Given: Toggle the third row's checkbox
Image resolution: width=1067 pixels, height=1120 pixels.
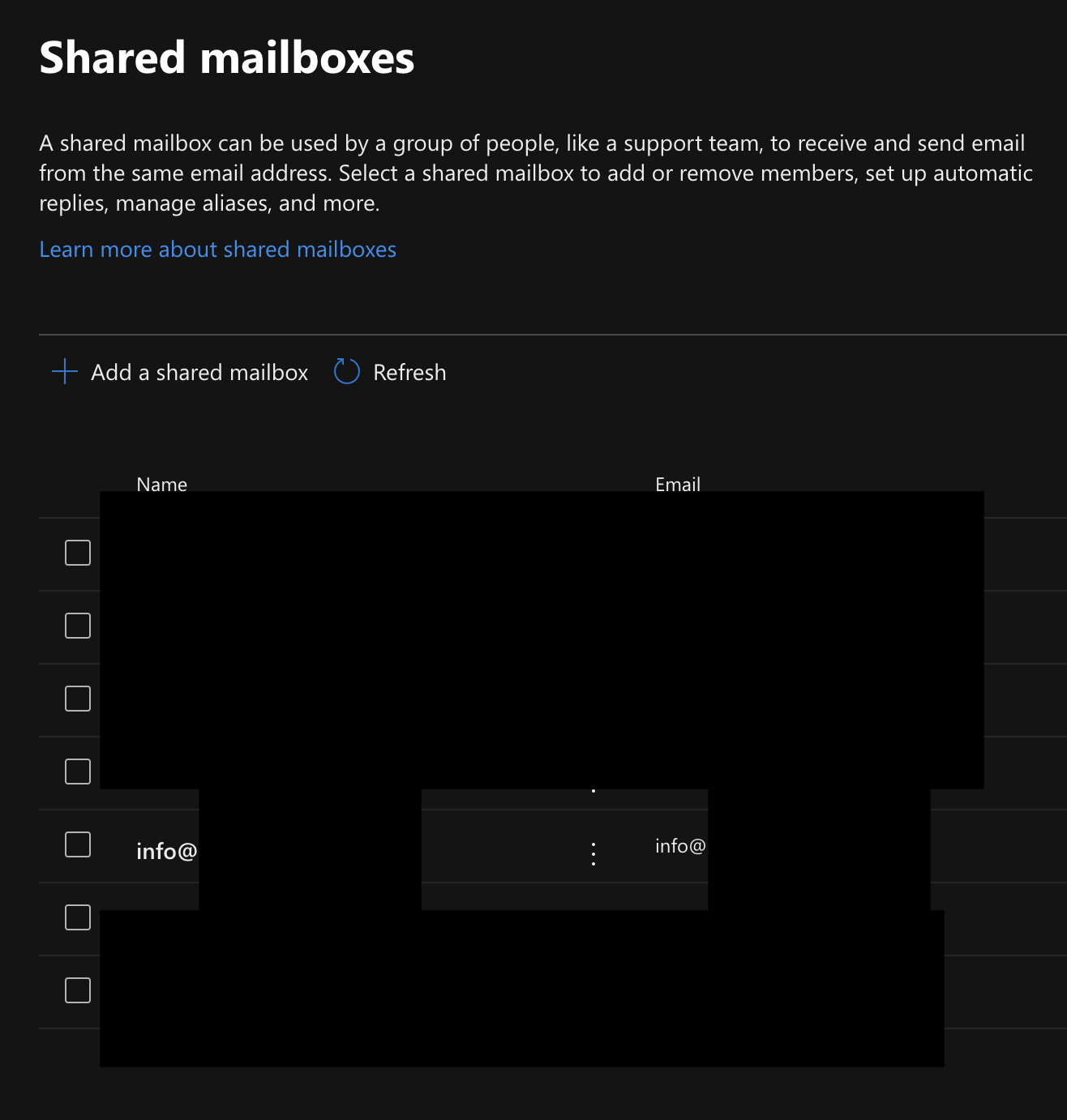Looking at the screenshot, I should (78, 699).
